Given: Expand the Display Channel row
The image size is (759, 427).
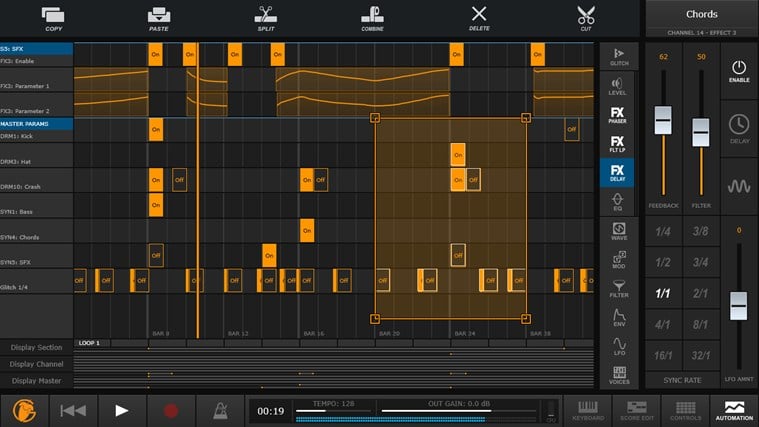Looking at the screenshot, I should [x=36, y=364].
